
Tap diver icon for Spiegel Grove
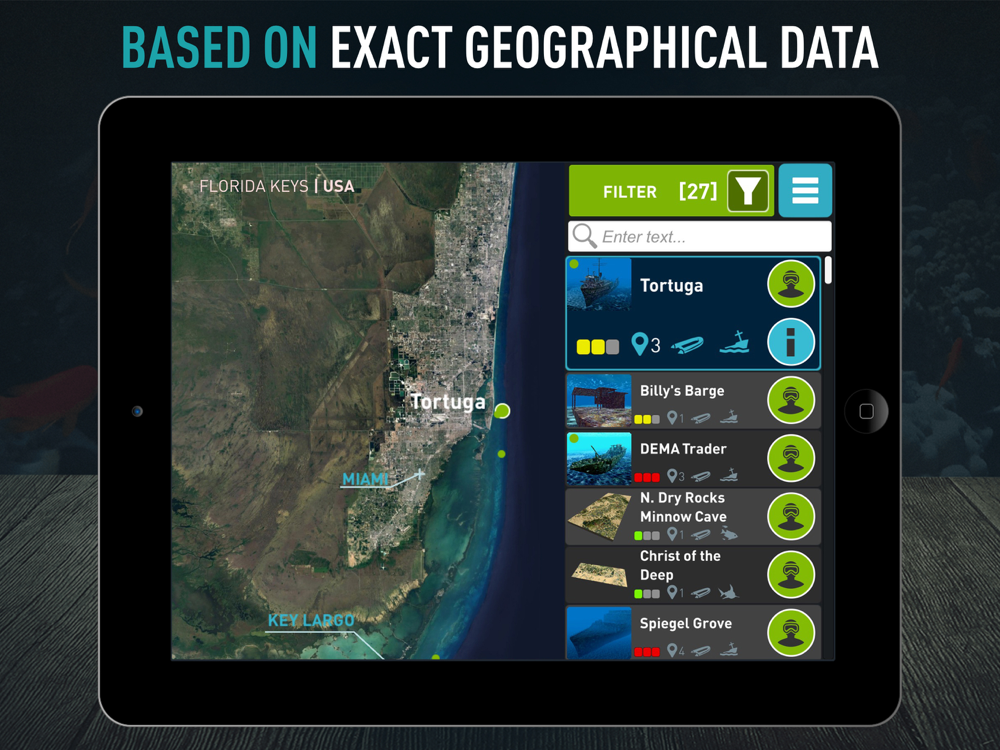[x=791, y=633]
